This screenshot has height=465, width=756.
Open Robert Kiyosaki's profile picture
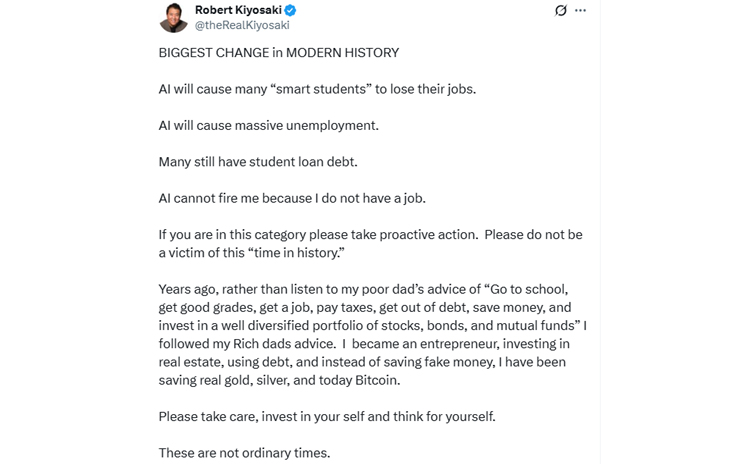pyautogui.click(x=174, y=18)
